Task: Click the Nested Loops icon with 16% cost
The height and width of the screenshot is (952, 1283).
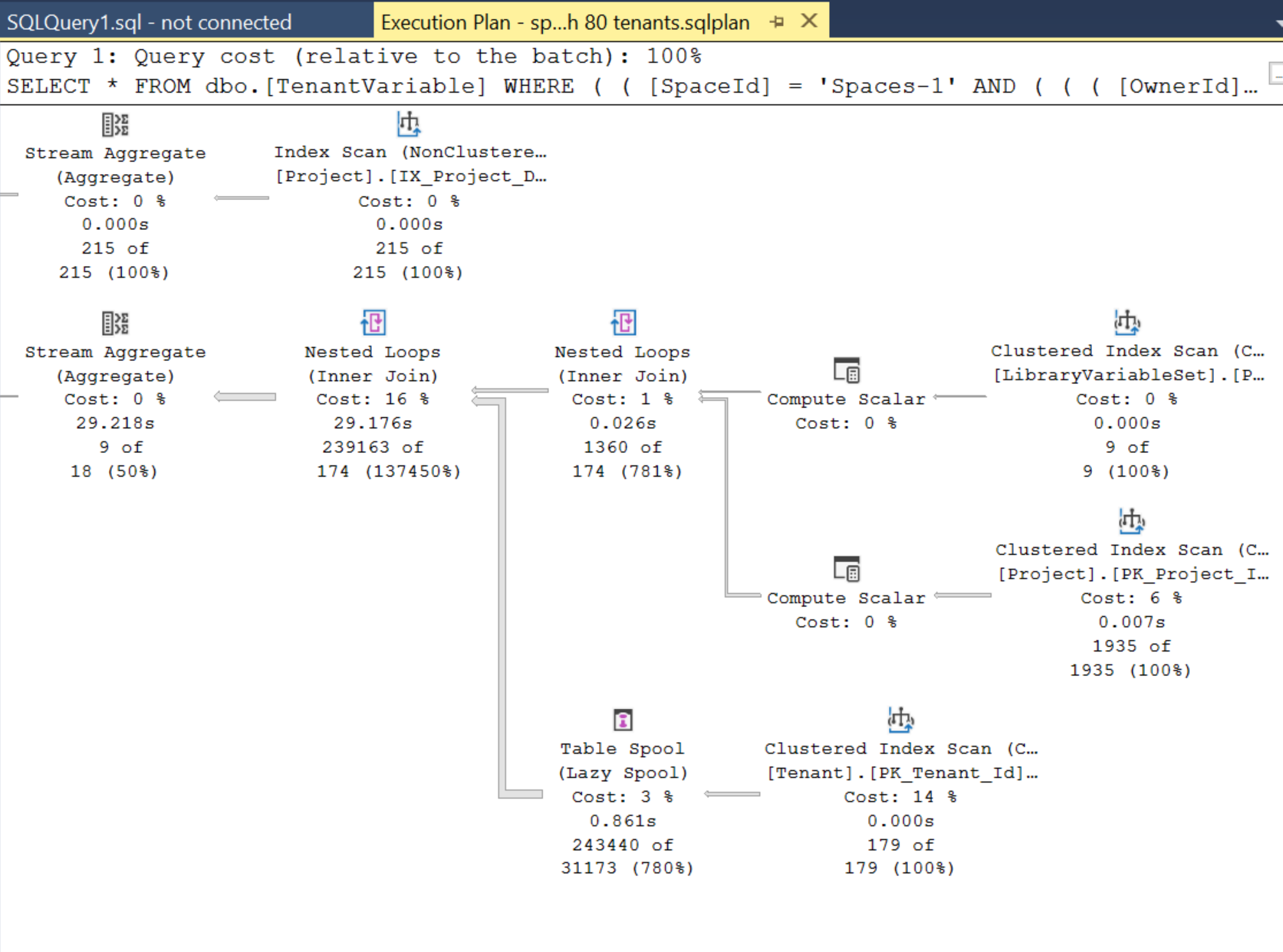Action: tap(373, 323)
